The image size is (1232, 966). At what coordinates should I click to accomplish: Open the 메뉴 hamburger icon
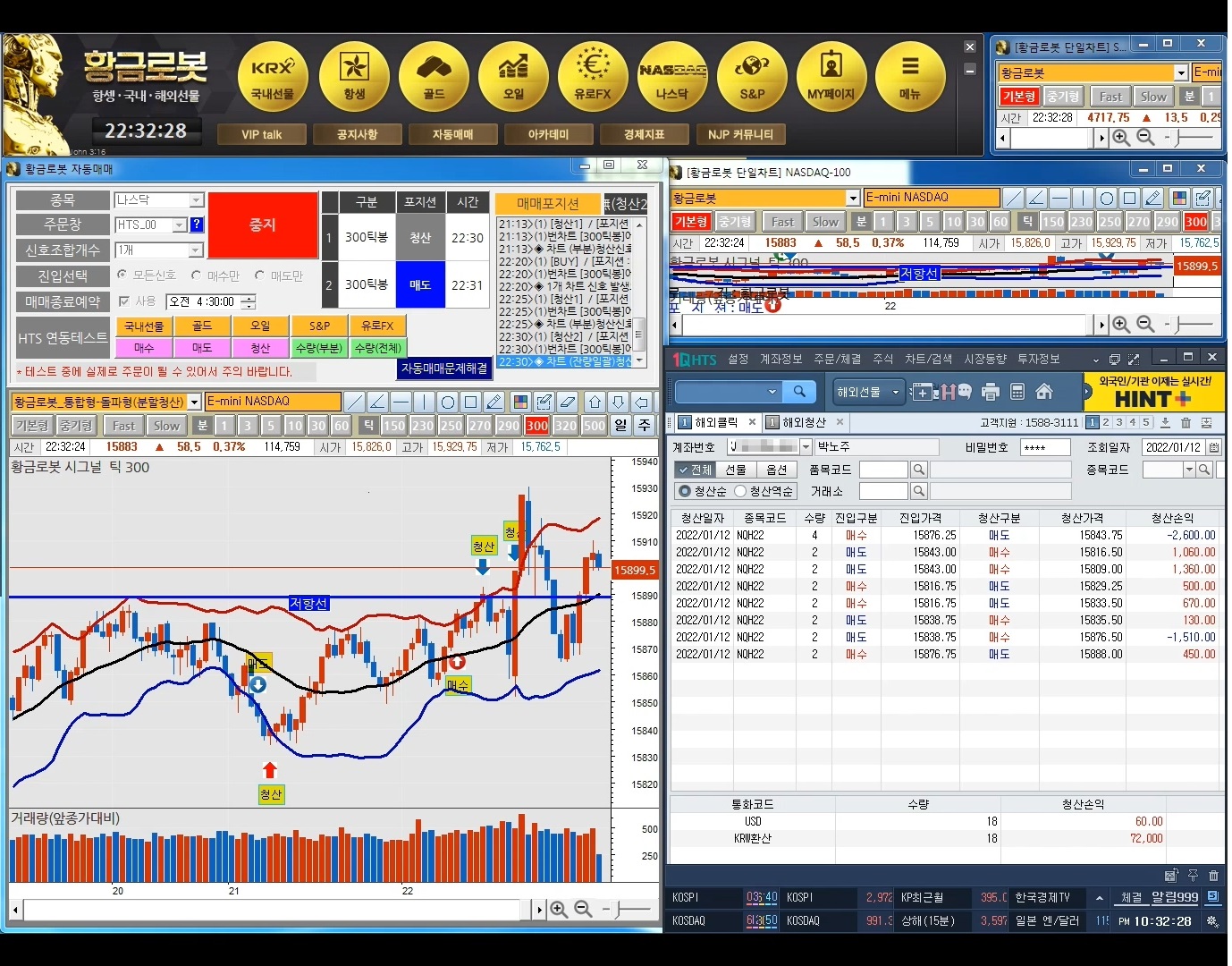[x=910, y=77]
